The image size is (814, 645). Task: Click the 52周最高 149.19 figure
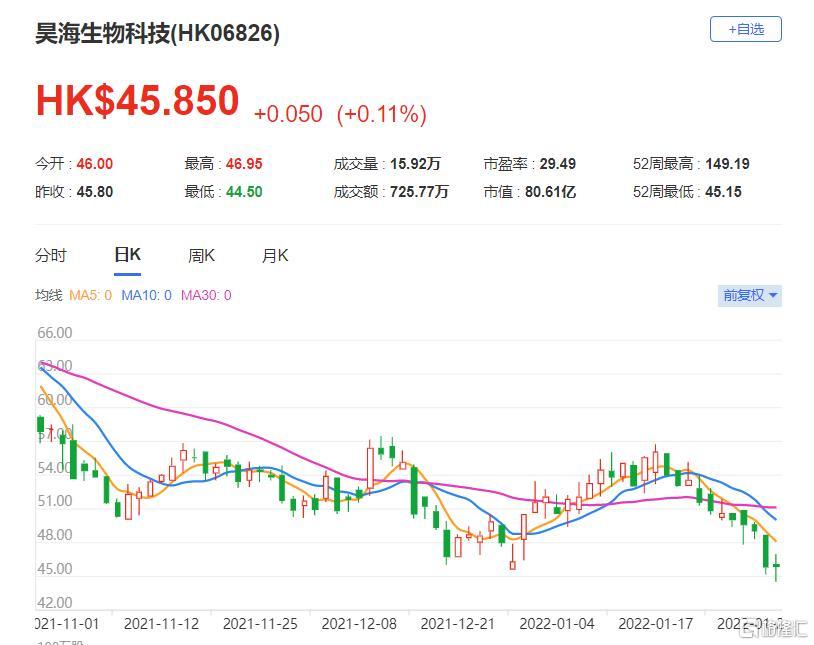[x=726, y=164]
